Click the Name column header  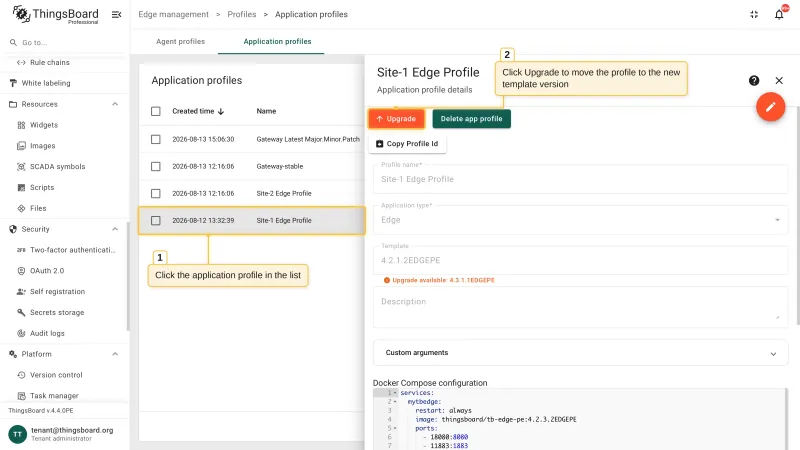click(x=266, y=111)
